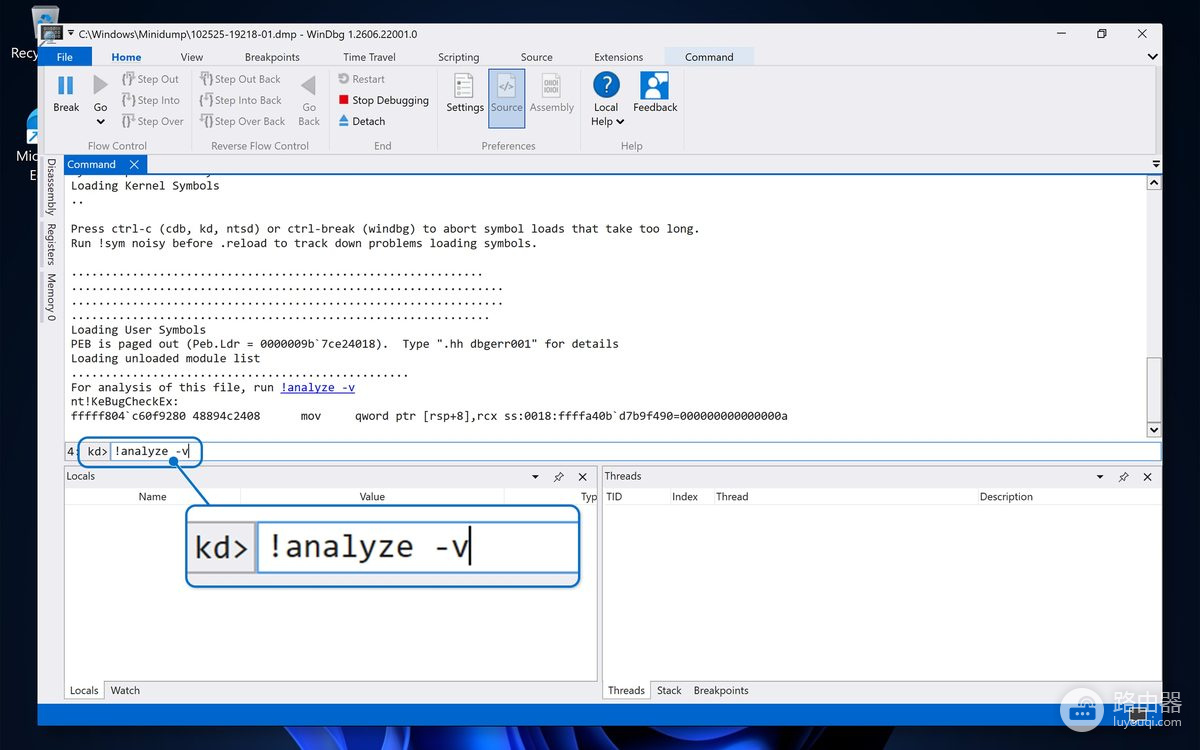
Task: Click the Index column header in Threads
Action: pyautogui.click(x=685, y=496)
